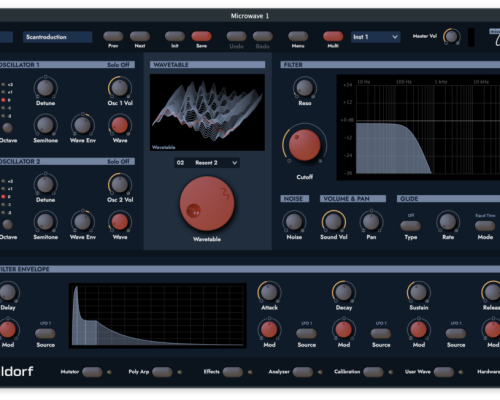Click the Oscillator 1 Wave Env knob

point(83,125)
